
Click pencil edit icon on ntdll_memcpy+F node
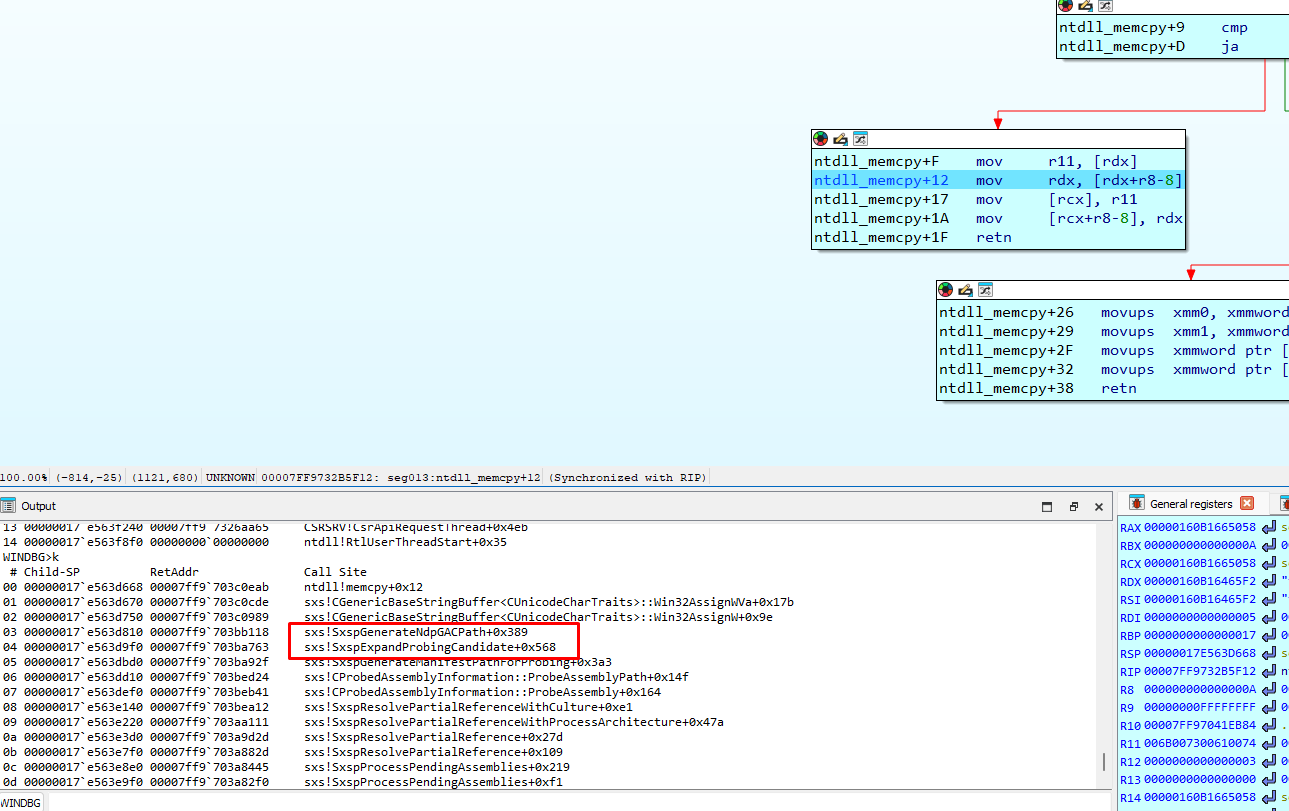click(x=840, y=139)
